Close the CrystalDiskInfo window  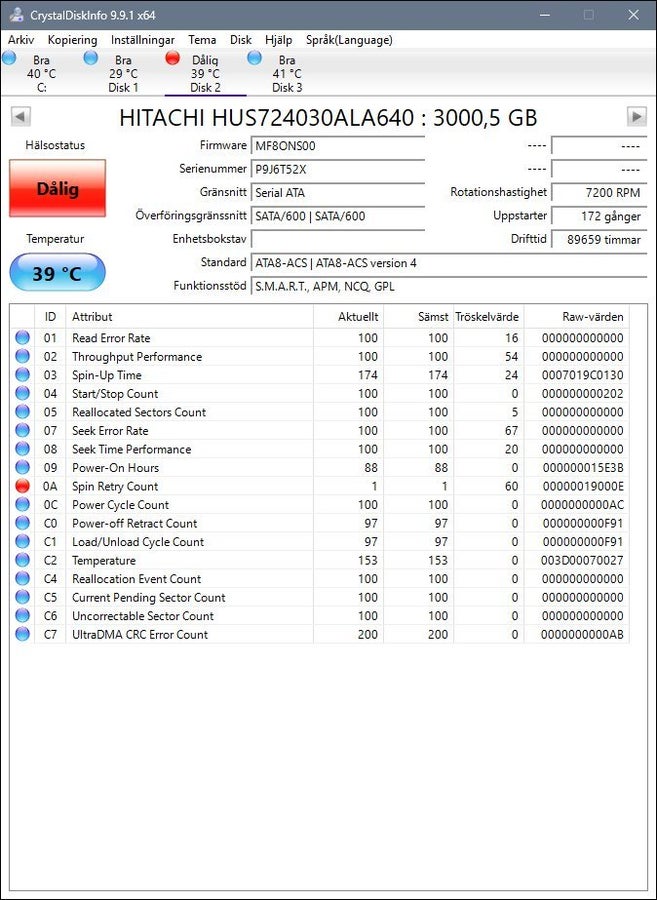point(633,15)
